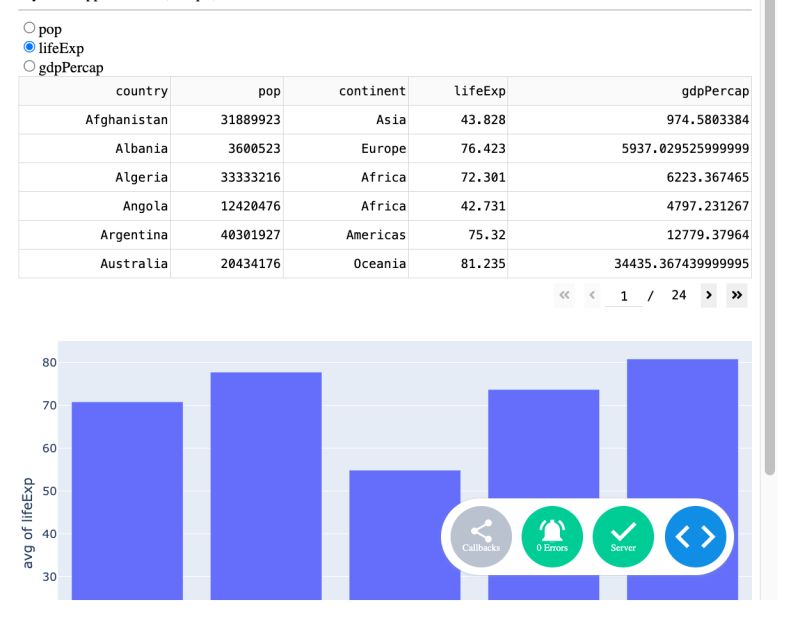
Task: Click the total page count 24
Action: (x=679, y=295)
